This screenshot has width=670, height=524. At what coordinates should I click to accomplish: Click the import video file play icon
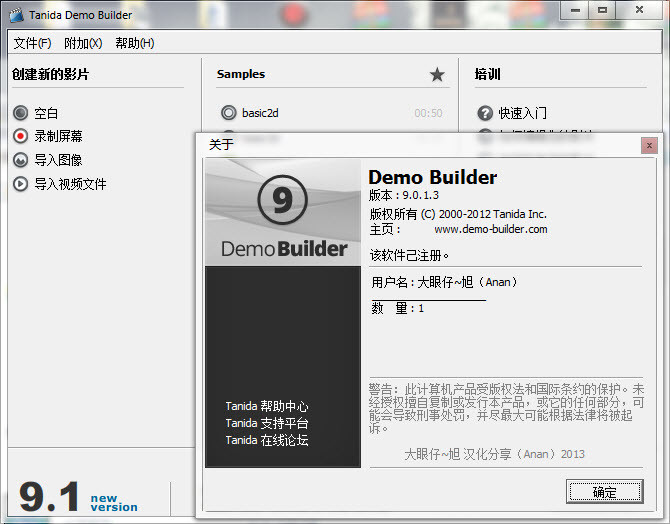(21, 184)
